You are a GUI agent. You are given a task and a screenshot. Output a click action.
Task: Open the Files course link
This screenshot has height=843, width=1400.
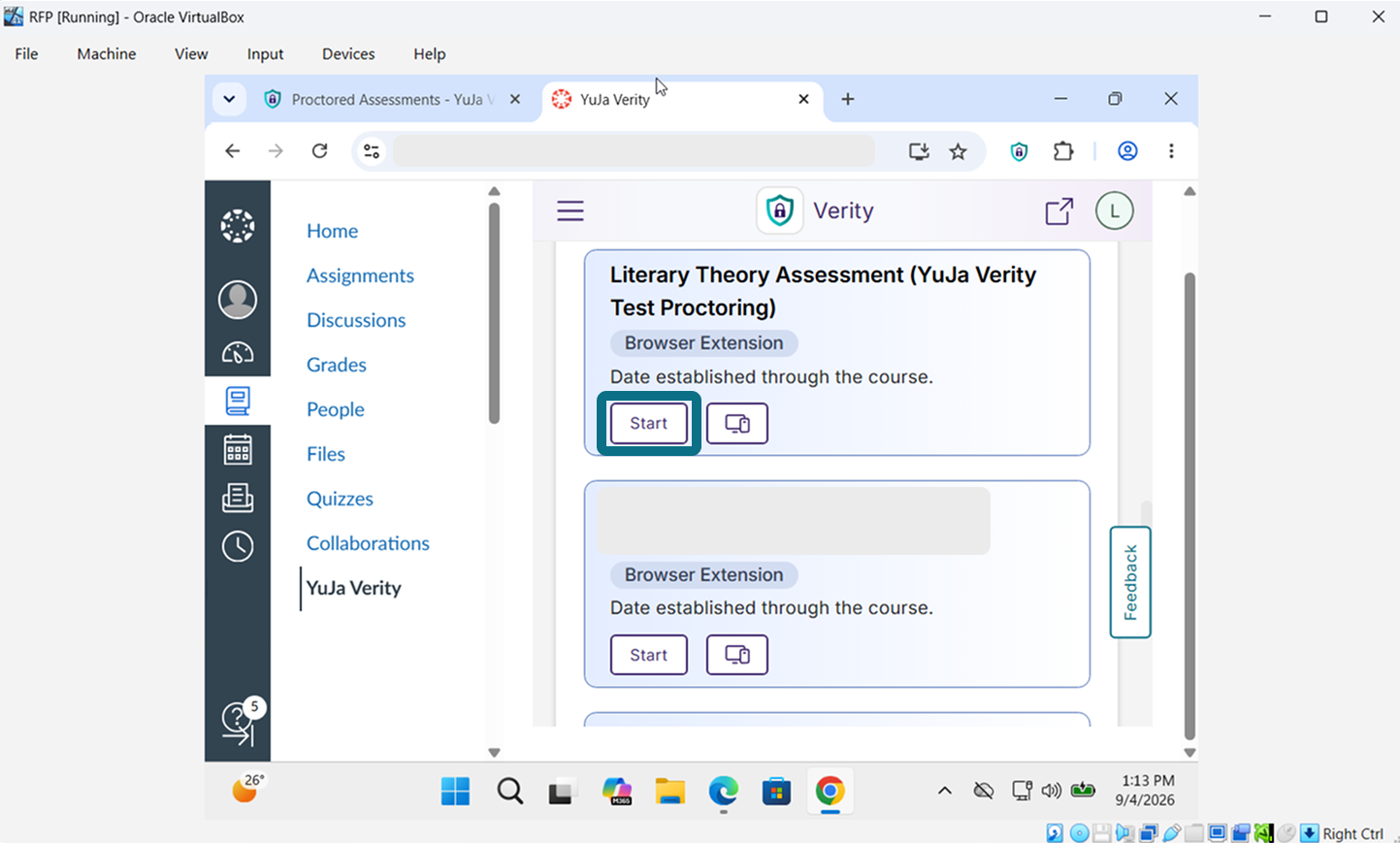pyautogui.click(x=326, y=454)
